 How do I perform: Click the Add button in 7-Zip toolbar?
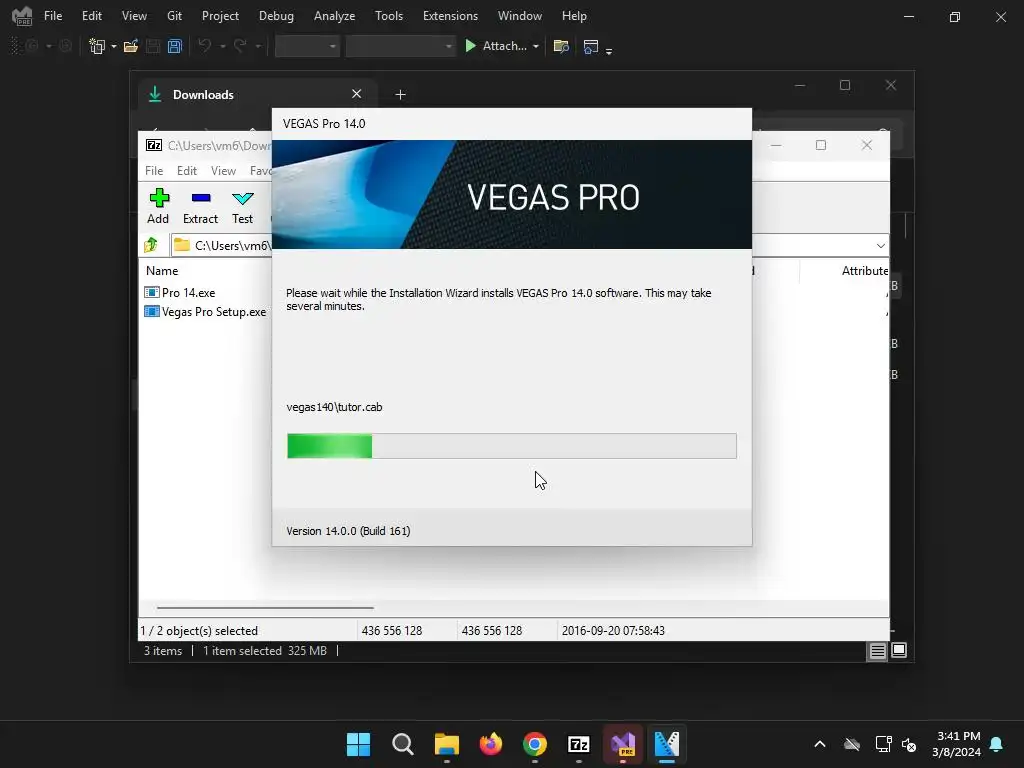click(x=159, y=206)
